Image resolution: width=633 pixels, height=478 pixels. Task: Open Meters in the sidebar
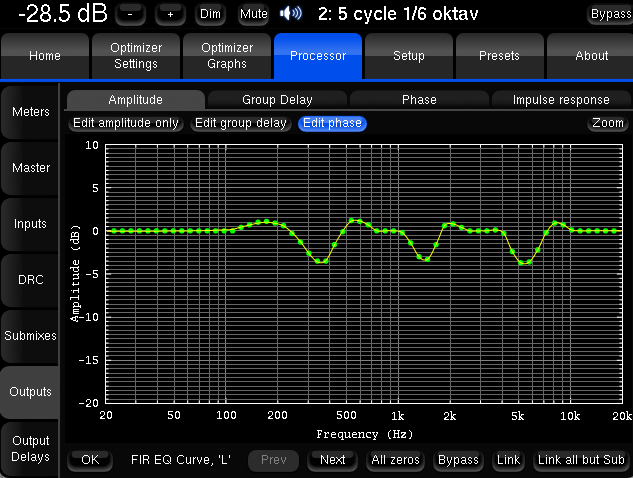coord(30,112)
